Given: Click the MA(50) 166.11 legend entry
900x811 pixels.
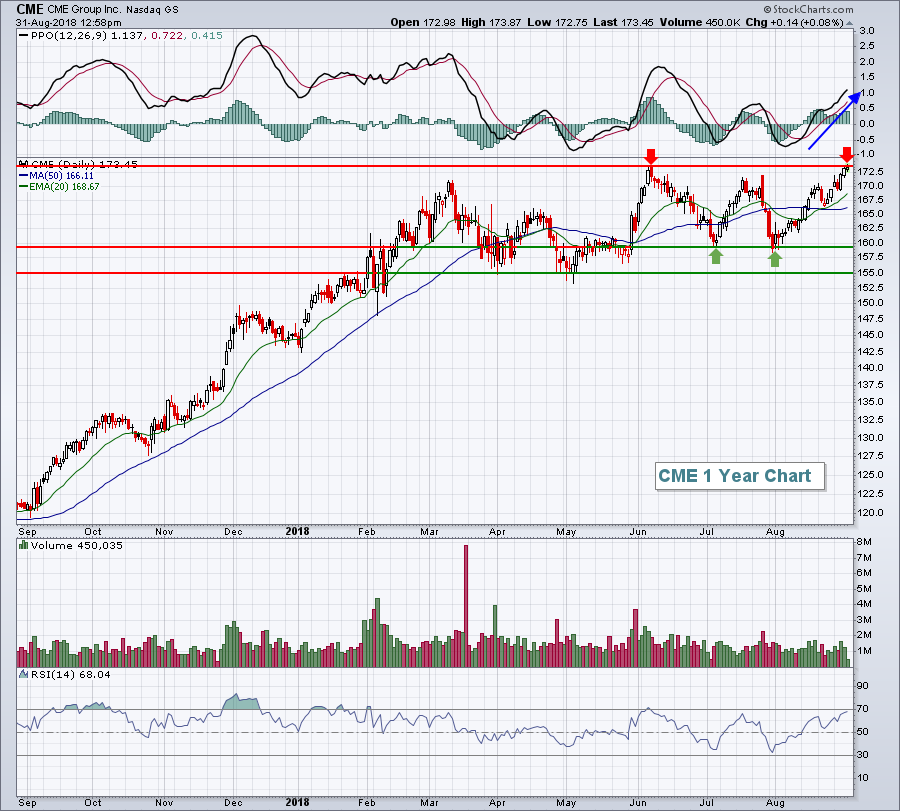Looking at the screenshot, I should (x=61, y=176).
